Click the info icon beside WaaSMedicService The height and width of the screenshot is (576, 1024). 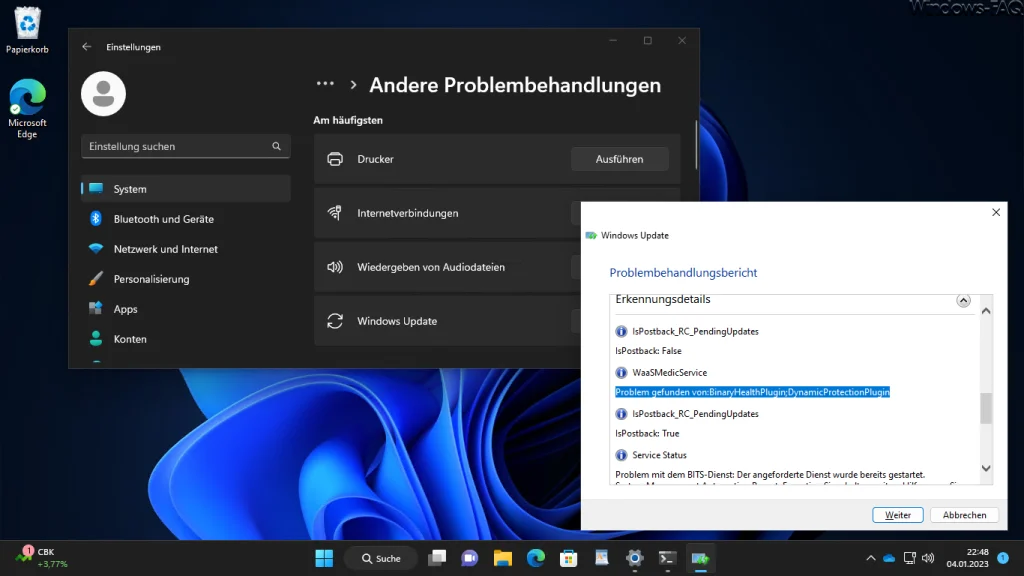(621, 372)
